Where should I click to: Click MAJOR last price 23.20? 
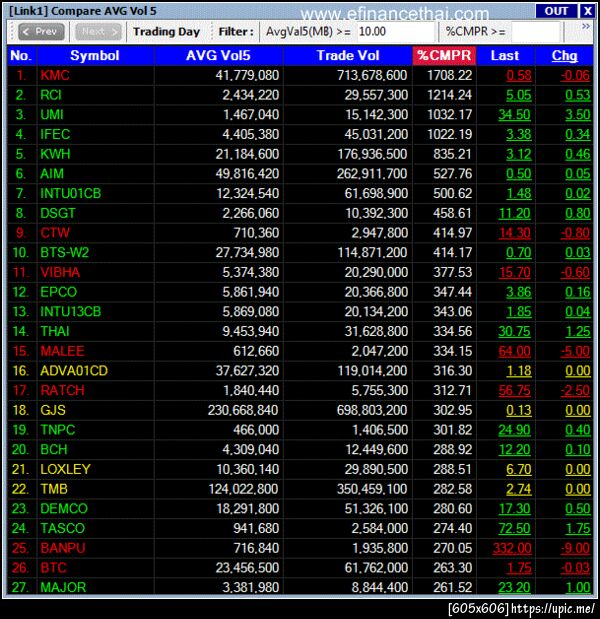(x=515, y=588)
